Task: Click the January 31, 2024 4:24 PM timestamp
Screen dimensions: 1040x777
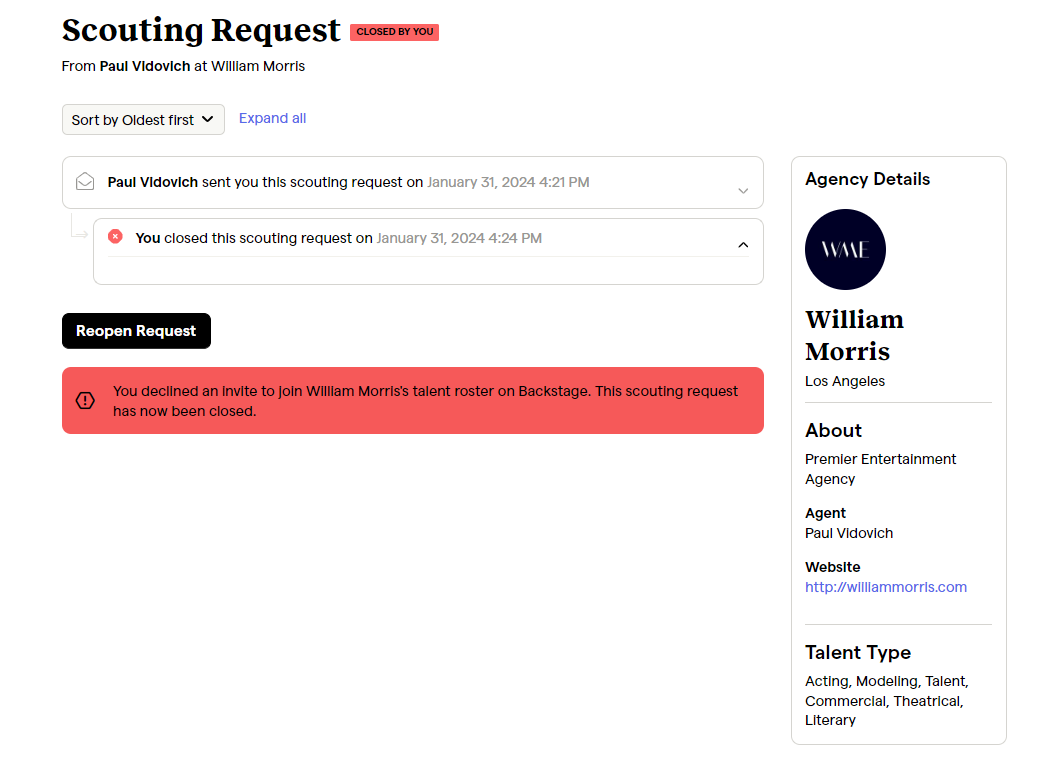Action: [459, 238]
